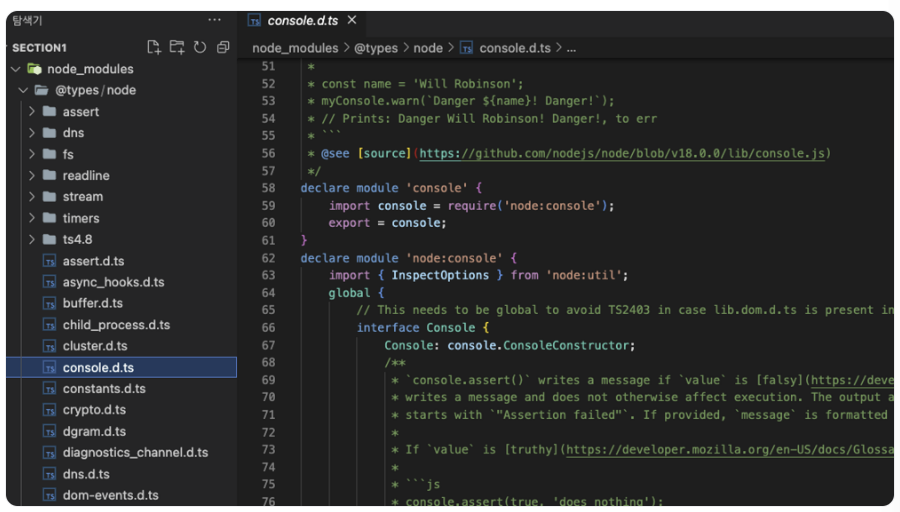The image size is (900, 512).
Task: Click the TS icon of crypto.d.ts
Action: 50,410
